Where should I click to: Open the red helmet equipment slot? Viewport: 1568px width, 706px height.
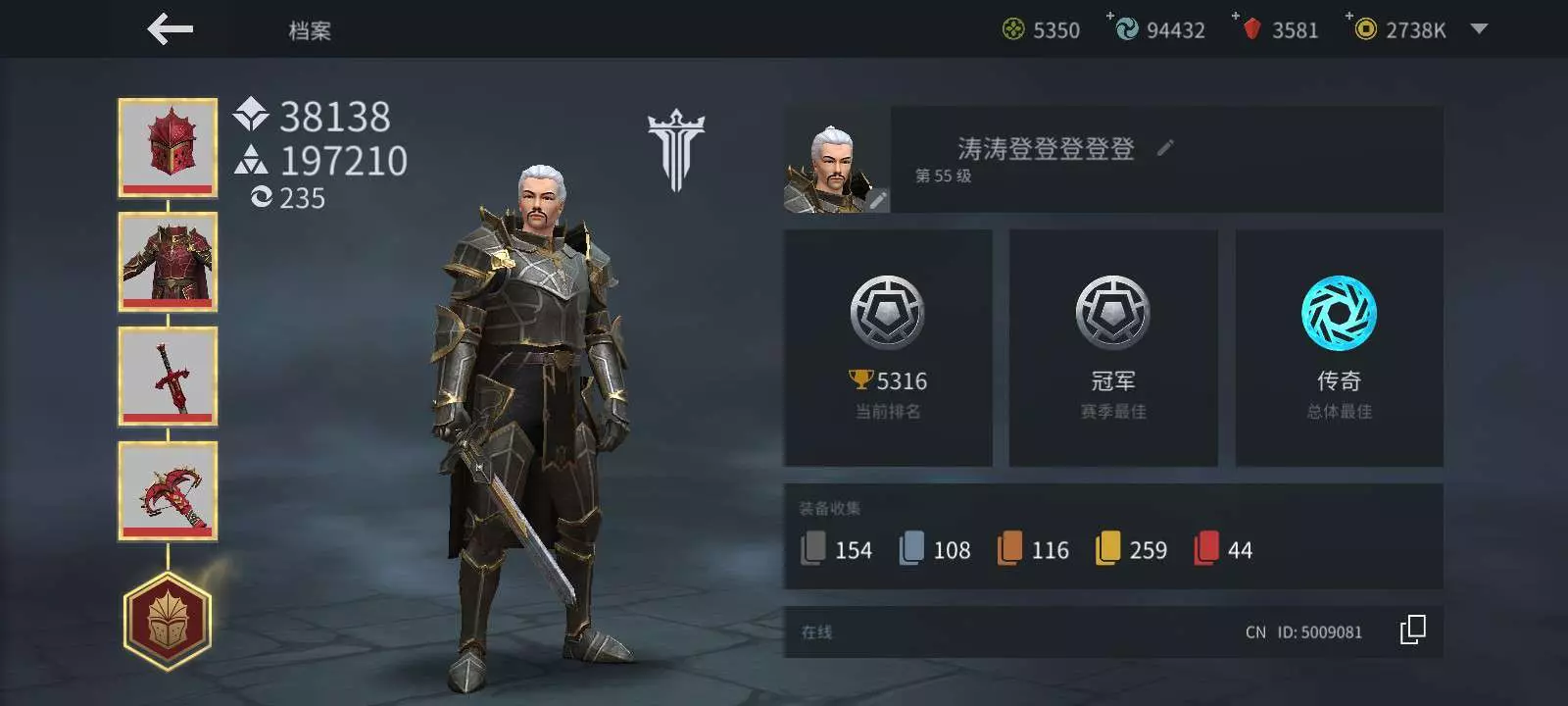168,148
